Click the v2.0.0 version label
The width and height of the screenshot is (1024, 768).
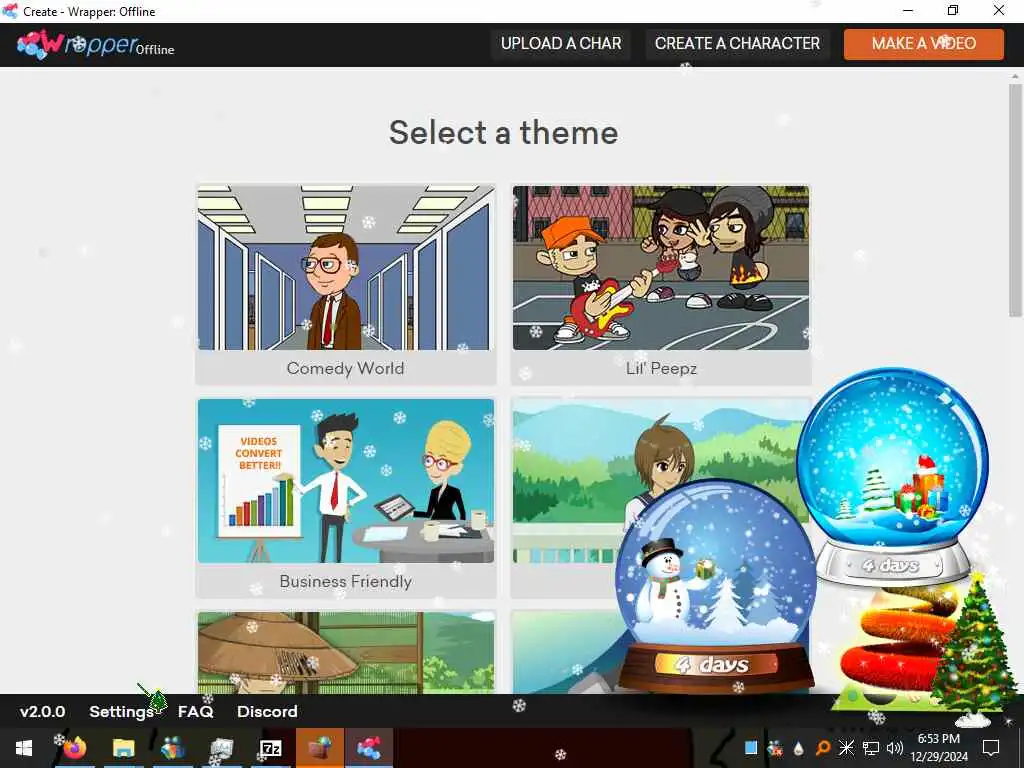pyautogui.click(x=42, y=711)
